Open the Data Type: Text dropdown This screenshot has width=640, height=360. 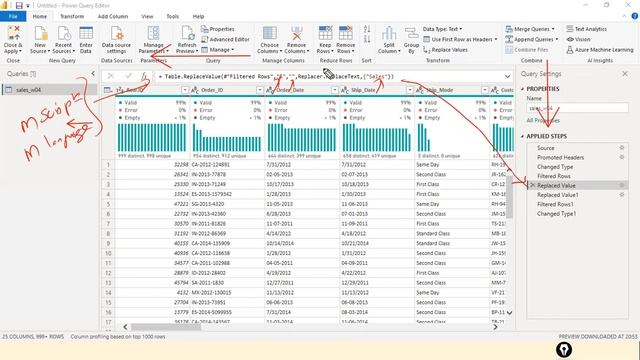coord(442,29)
